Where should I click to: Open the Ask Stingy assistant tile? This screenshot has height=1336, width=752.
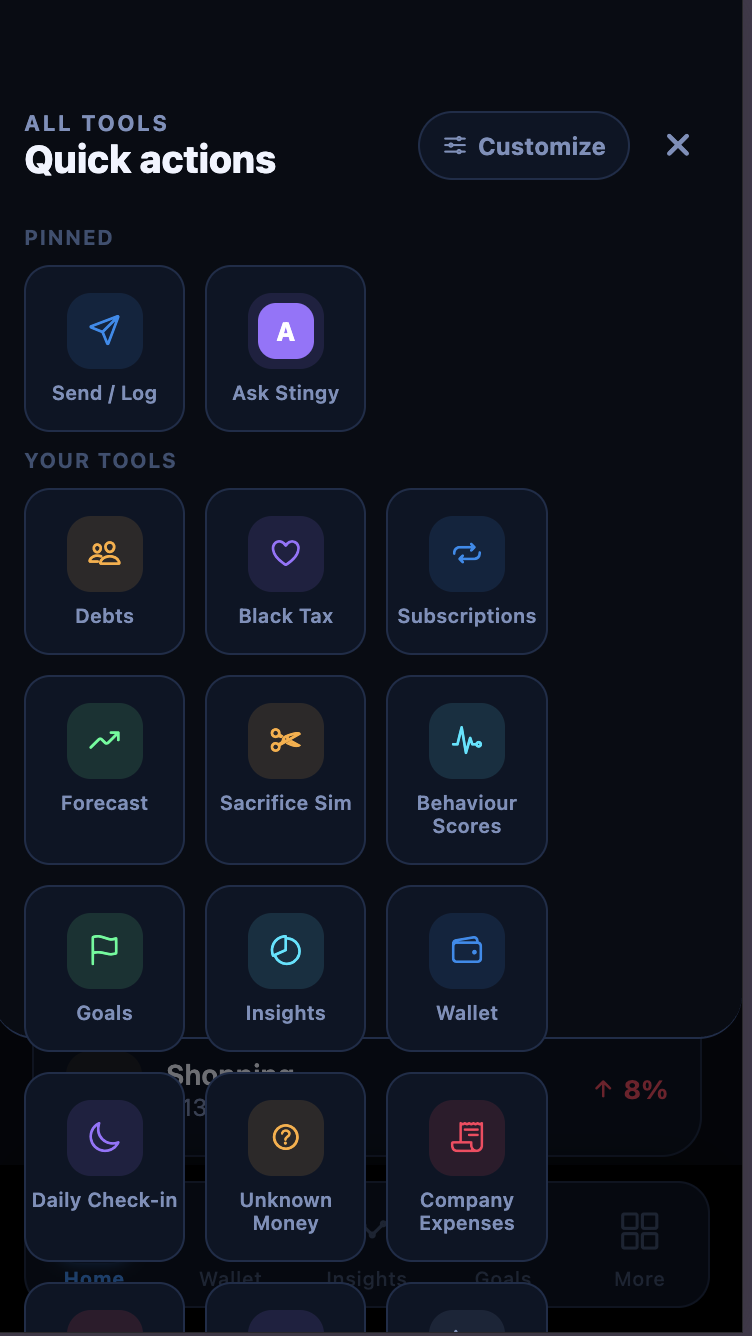coord(285,348)
